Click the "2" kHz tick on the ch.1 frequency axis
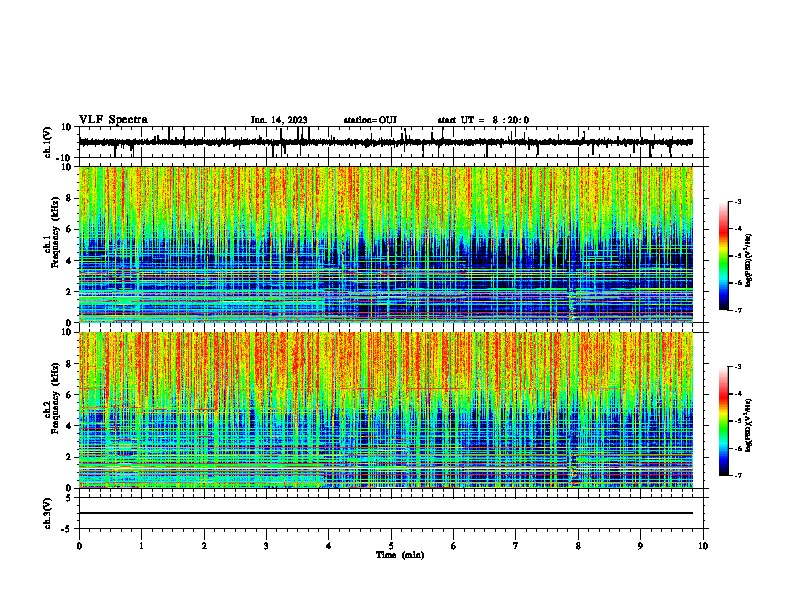 click(69, 291)
